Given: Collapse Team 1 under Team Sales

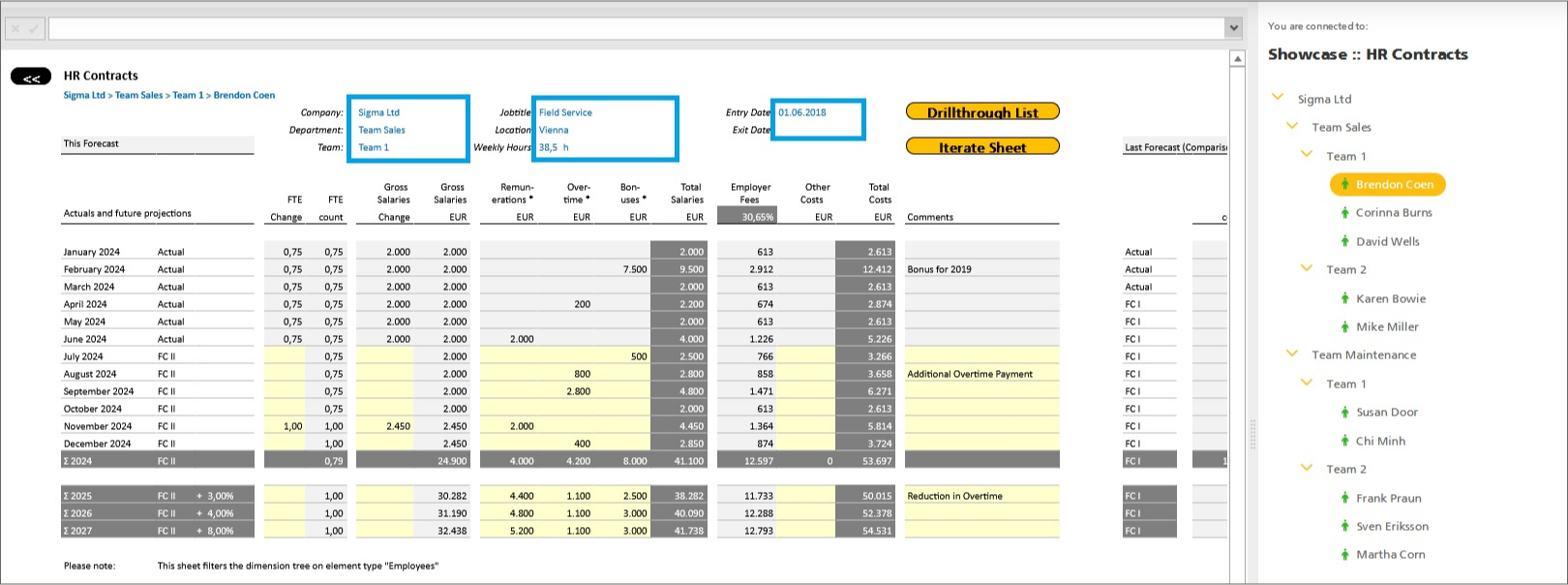Looking at the screenshot, I should click(x=1307, y=155).
